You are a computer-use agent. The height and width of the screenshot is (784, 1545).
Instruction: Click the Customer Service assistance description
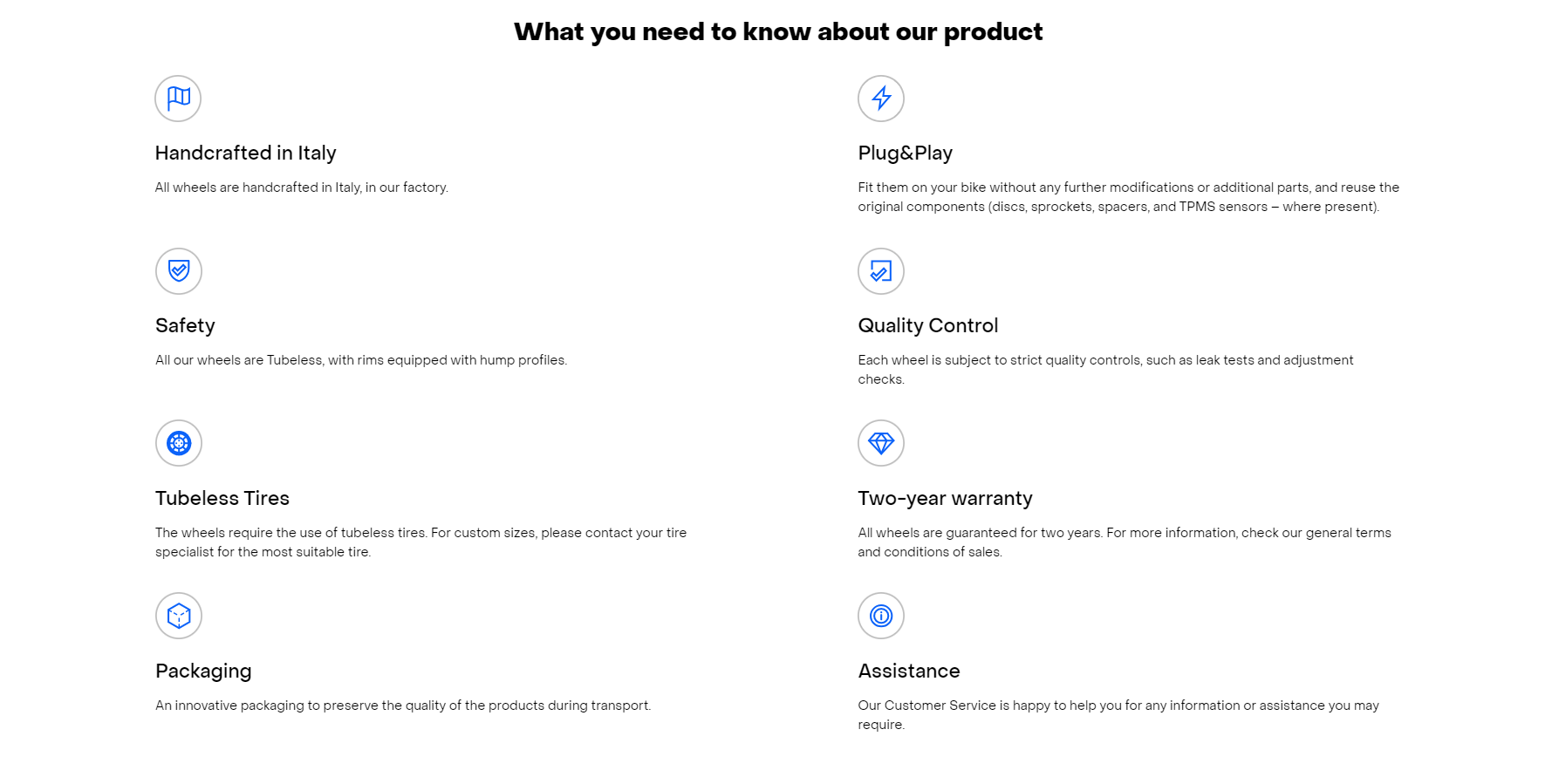click(1118, 715)
